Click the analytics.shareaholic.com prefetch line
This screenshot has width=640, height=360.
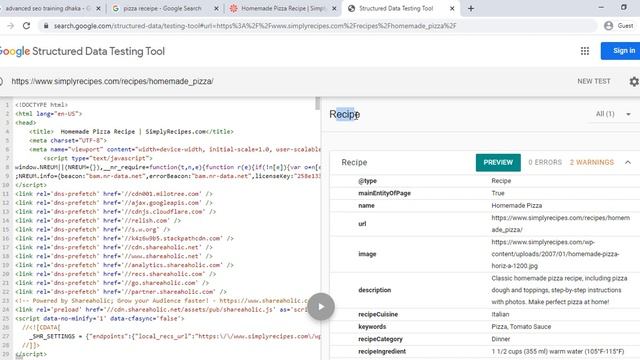tap(124, 265)
